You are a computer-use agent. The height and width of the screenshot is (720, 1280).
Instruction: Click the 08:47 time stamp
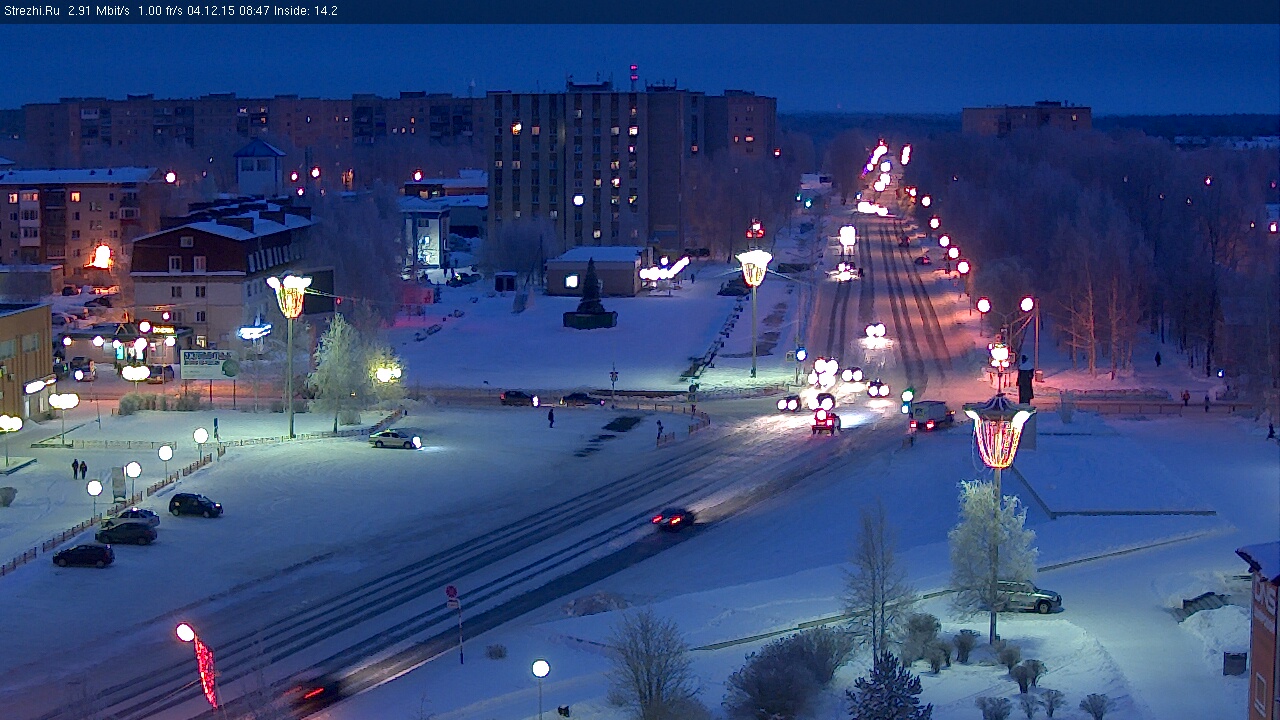256,11
